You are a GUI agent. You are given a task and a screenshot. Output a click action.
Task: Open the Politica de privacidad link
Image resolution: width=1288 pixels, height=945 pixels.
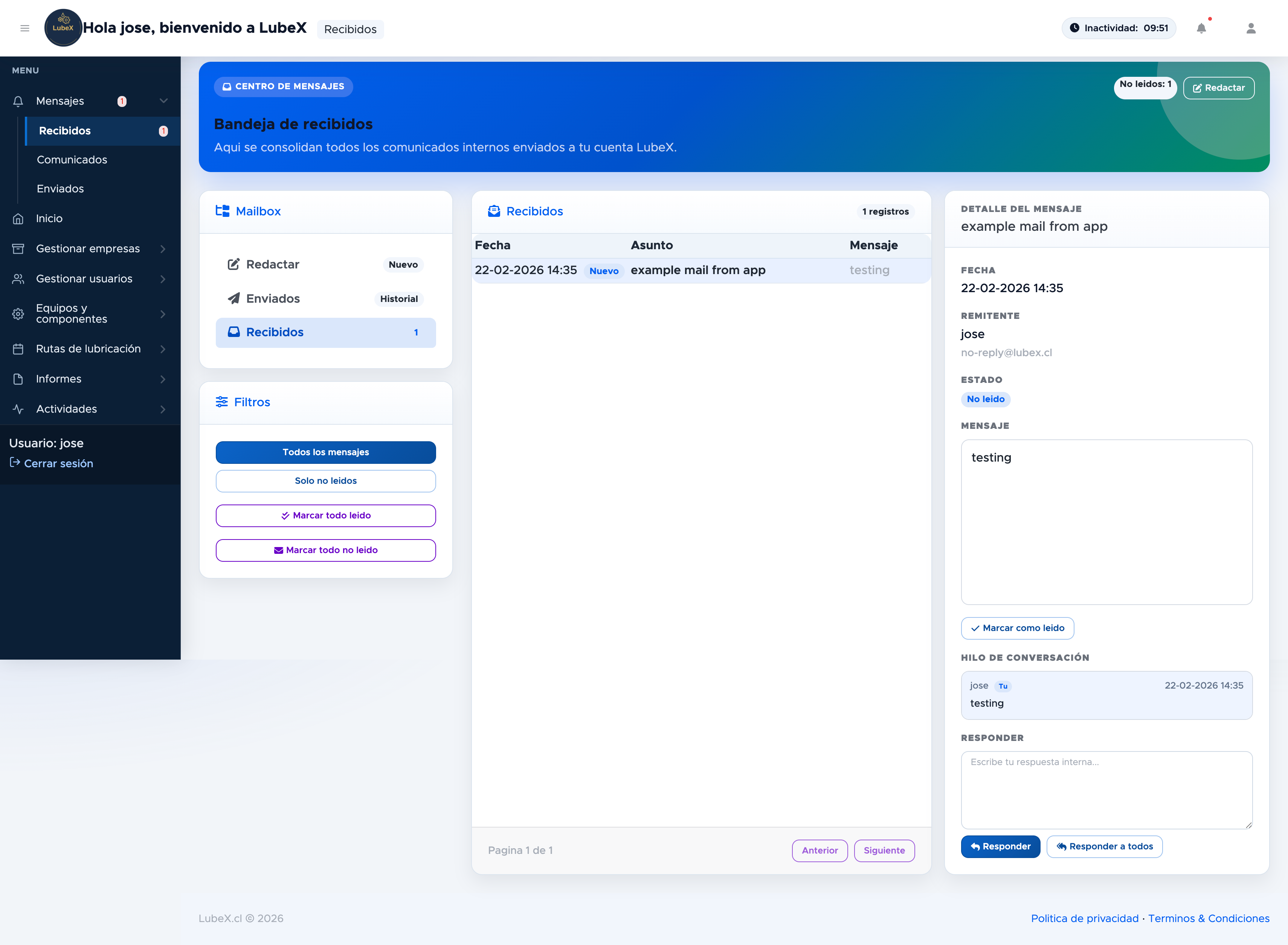click(1084, 918)
